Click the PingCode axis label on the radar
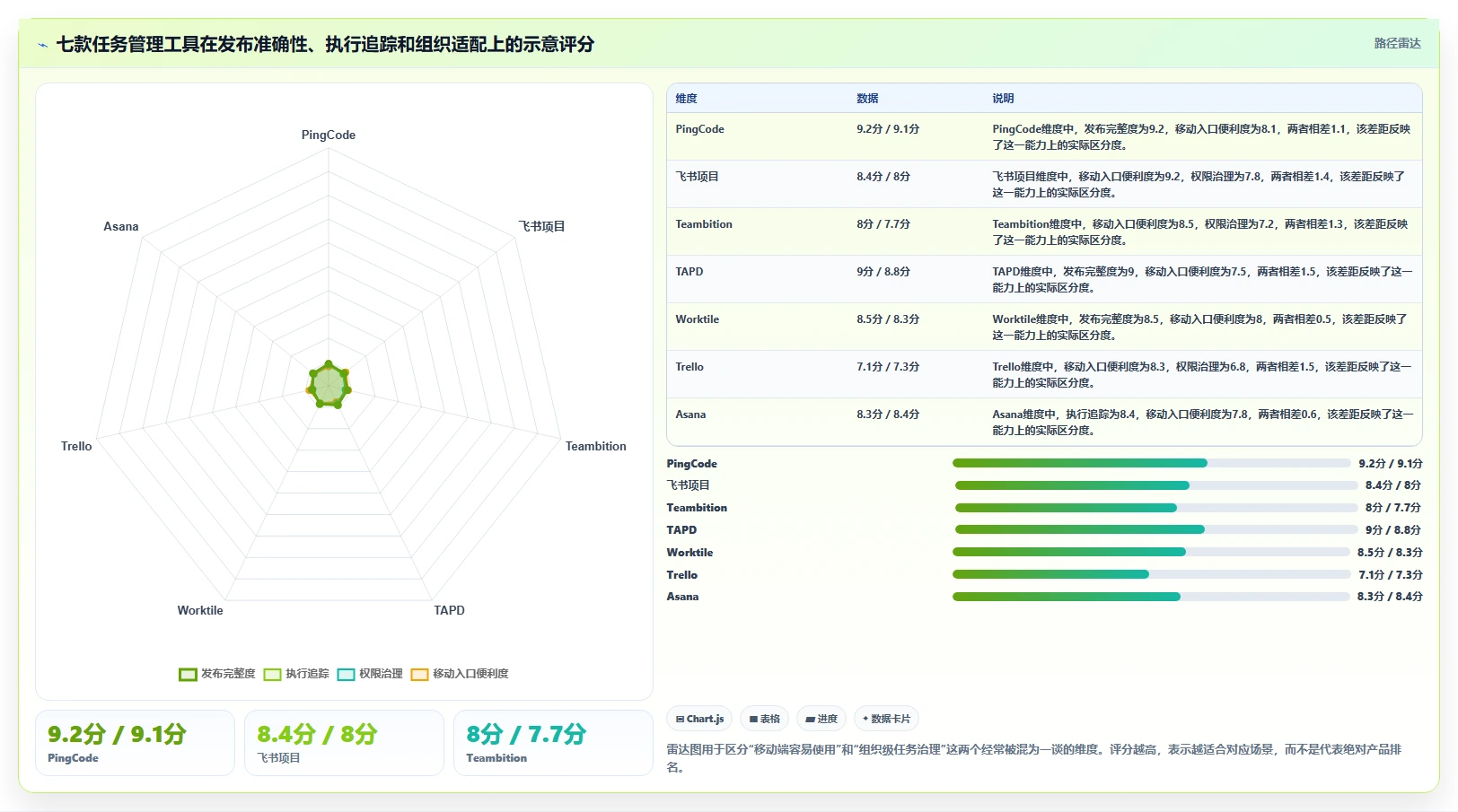The width and height of the screenshot is (1458, 812). point(329,135)
